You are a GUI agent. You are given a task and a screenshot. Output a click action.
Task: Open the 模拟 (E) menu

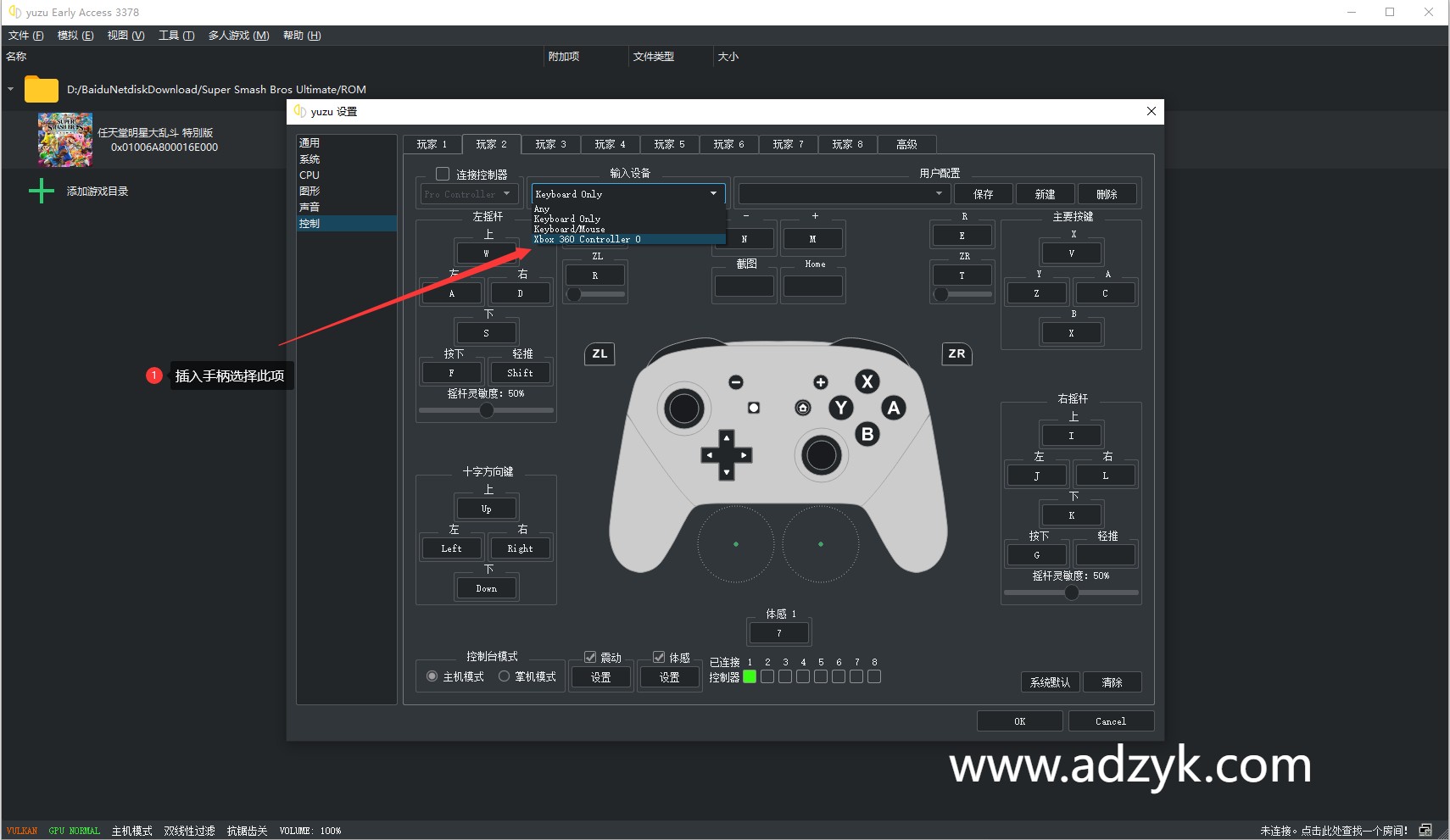click(x=75, y=36)
